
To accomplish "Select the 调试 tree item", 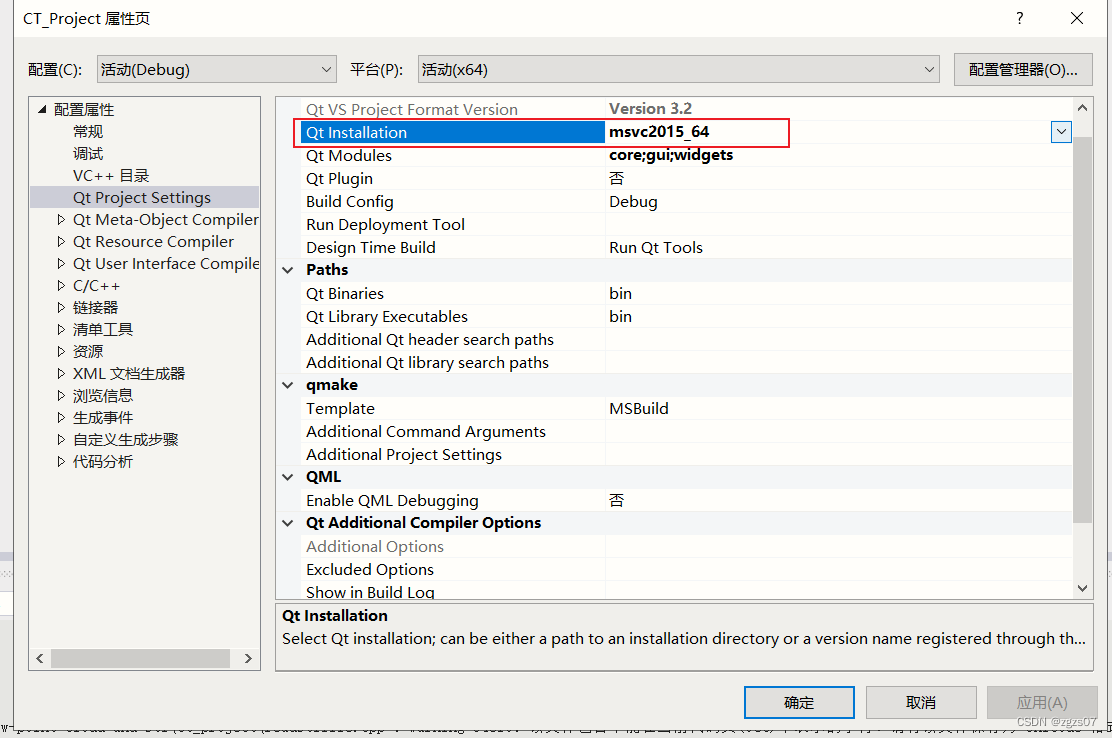I will (86, 153).
